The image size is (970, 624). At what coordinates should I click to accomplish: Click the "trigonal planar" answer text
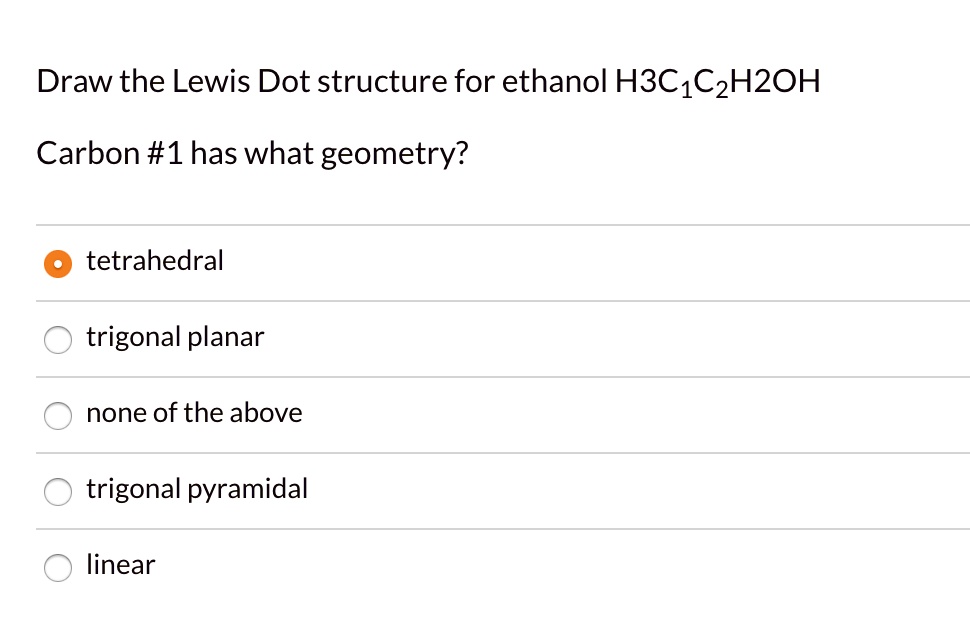point(174,337)
